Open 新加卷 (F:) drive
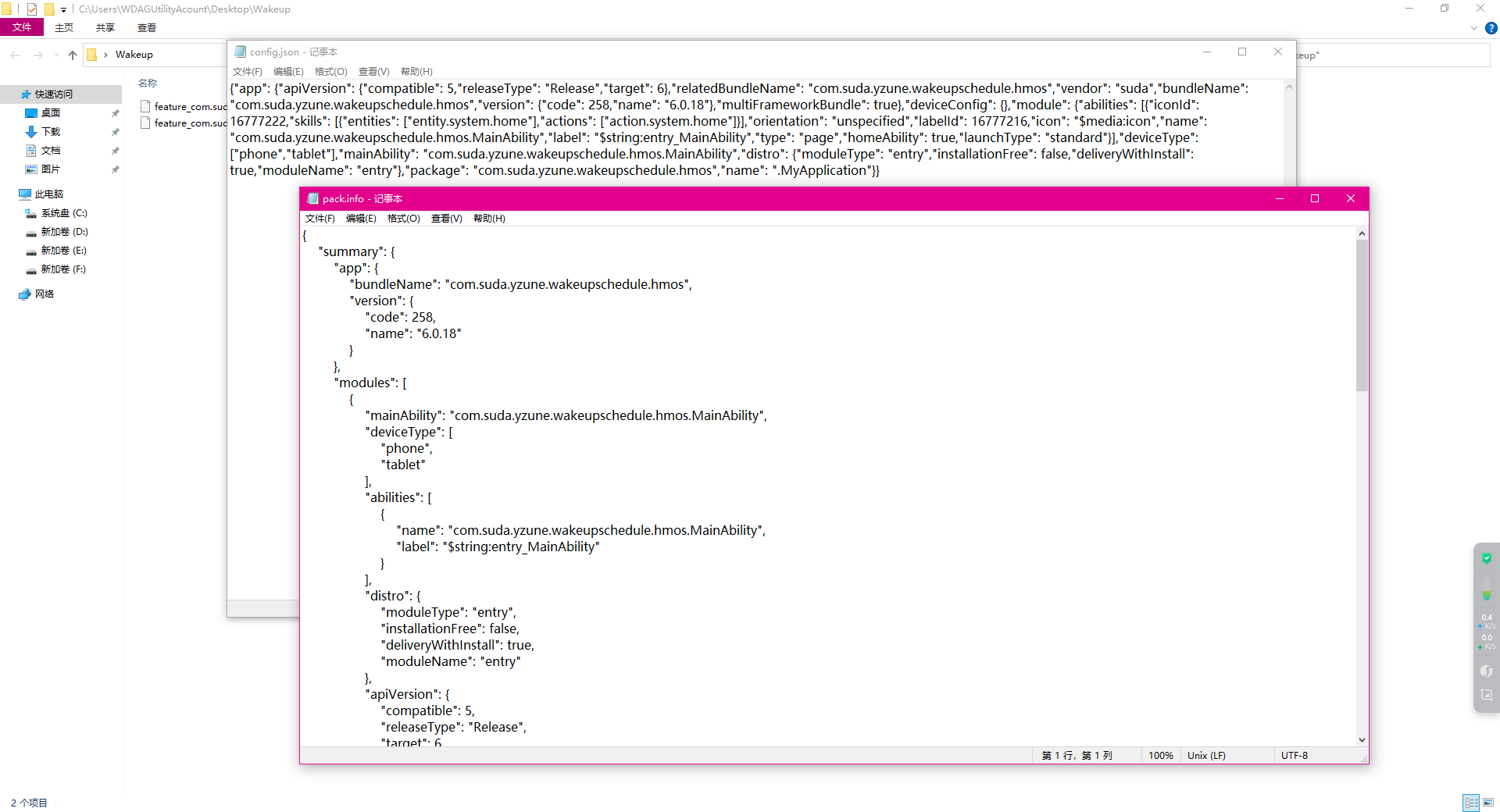 (63, 269)
